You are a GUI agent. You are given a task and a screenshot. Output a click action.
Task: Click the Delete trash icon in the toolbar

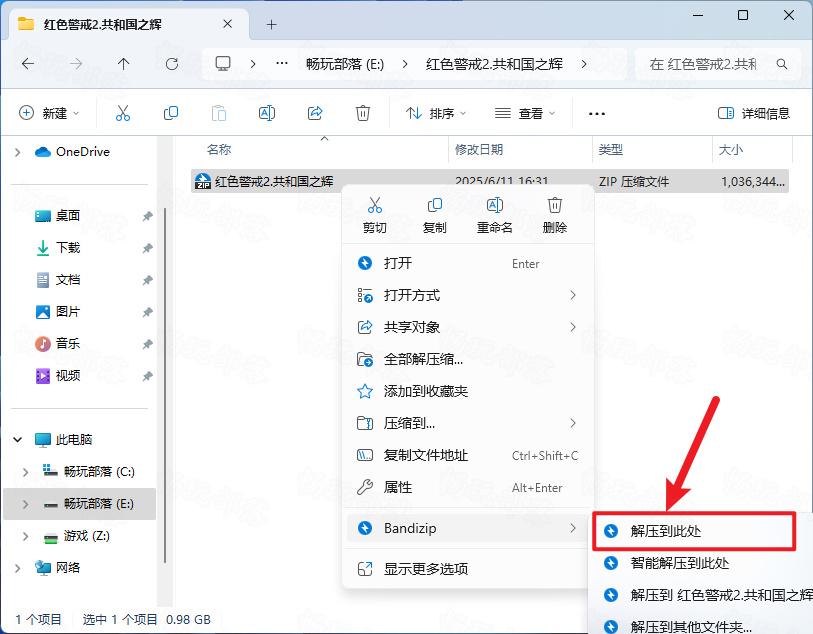362,113
